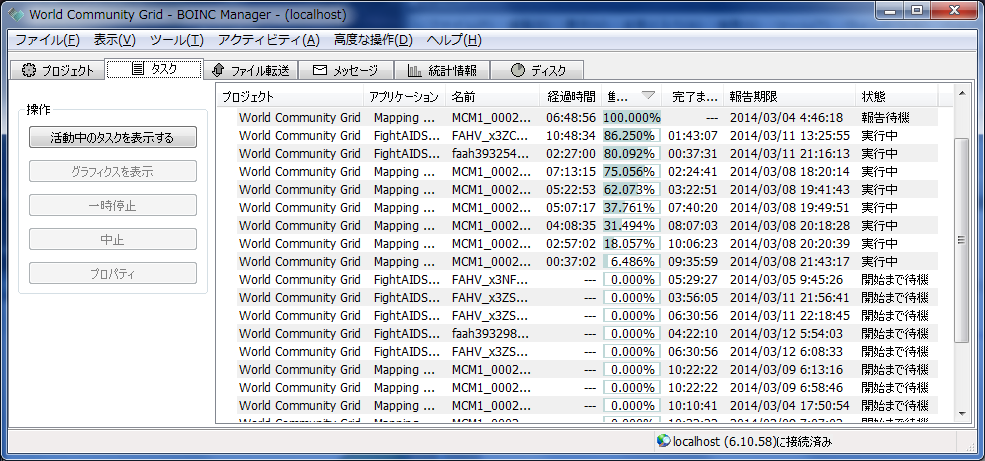Click the 中止 button
This screenshot has height=461, width=985.
point(112,239)
